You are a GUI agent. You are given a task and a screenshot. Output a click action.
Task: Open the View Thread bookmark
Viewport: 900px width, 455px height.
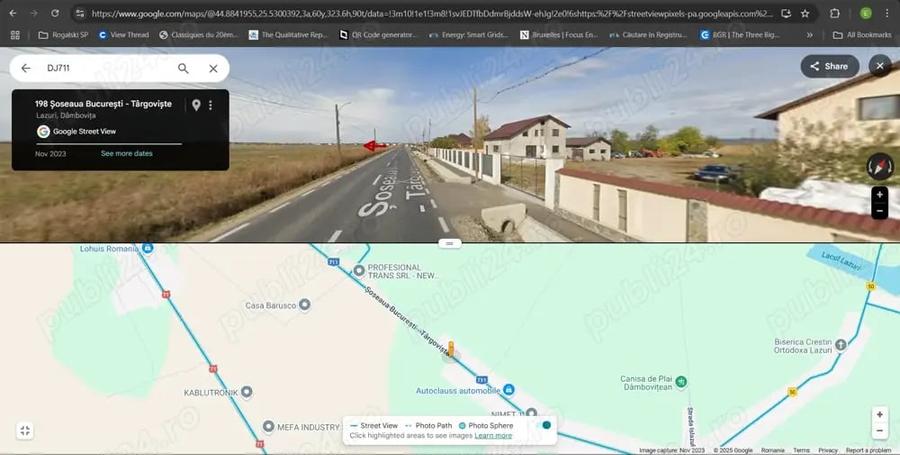tap(123, 35)
